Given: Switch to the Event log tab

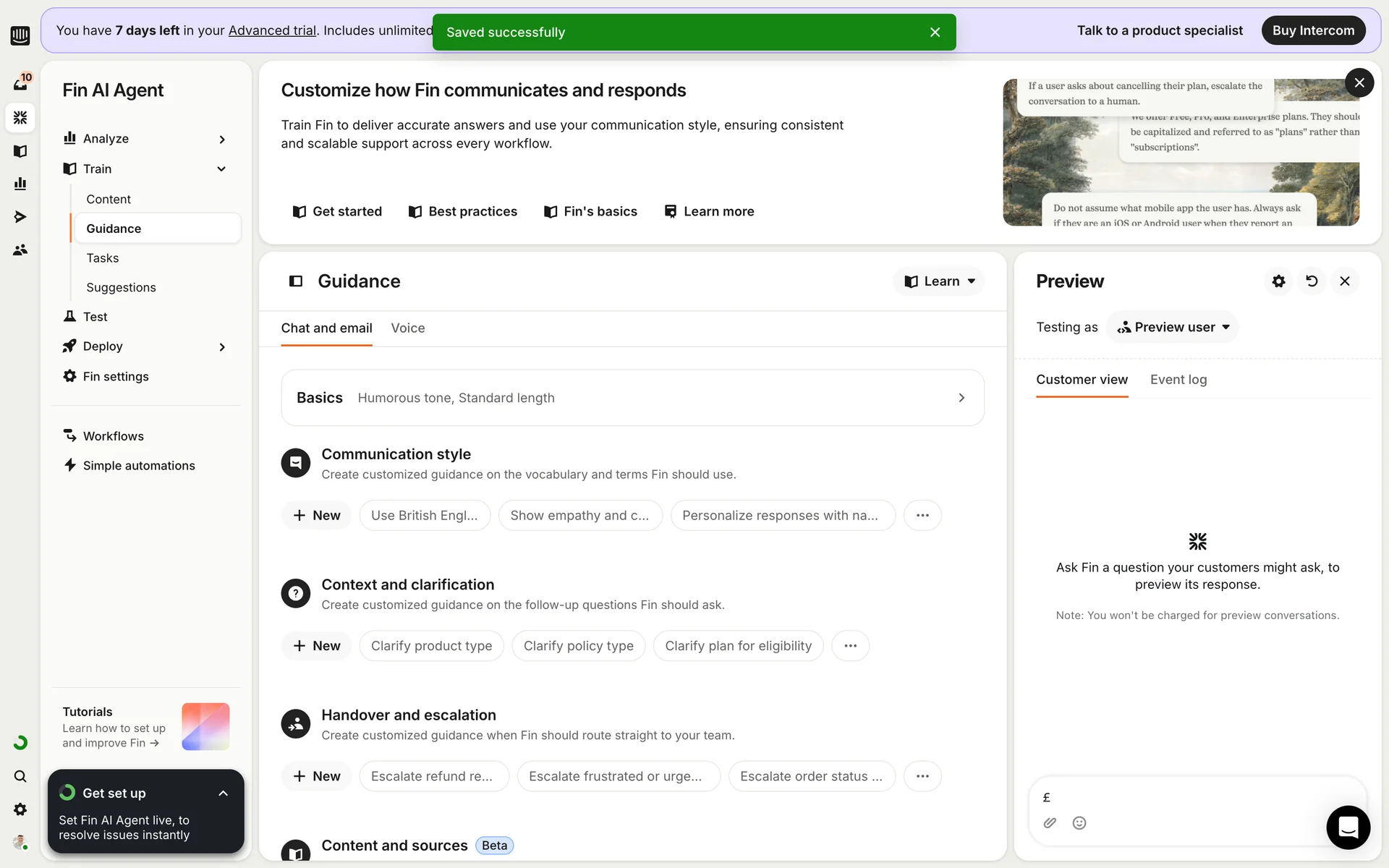Looking at the screenshot, I should tap(1178, 380).
